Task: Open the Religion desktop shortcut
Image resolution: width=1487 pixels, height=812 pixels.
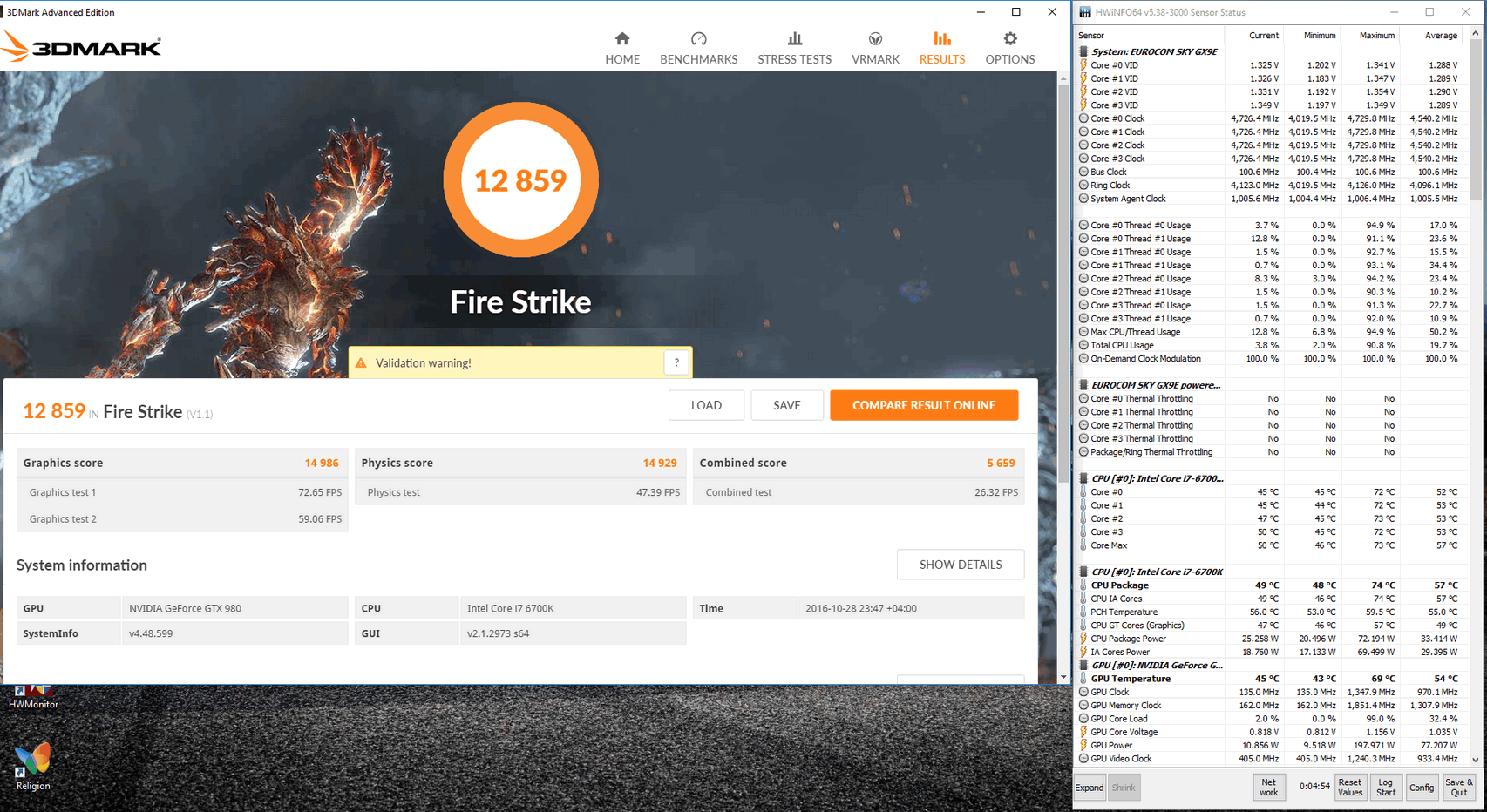Action: (33, 767)
